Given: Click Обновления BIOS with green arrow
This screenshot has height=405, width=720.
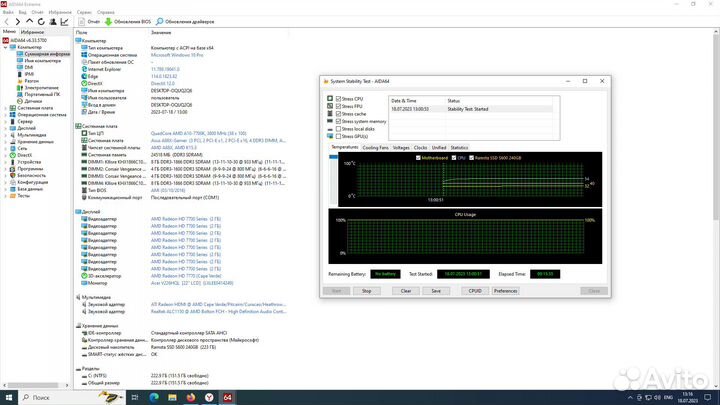Looking at the screenshot, I should coord(128,22).
